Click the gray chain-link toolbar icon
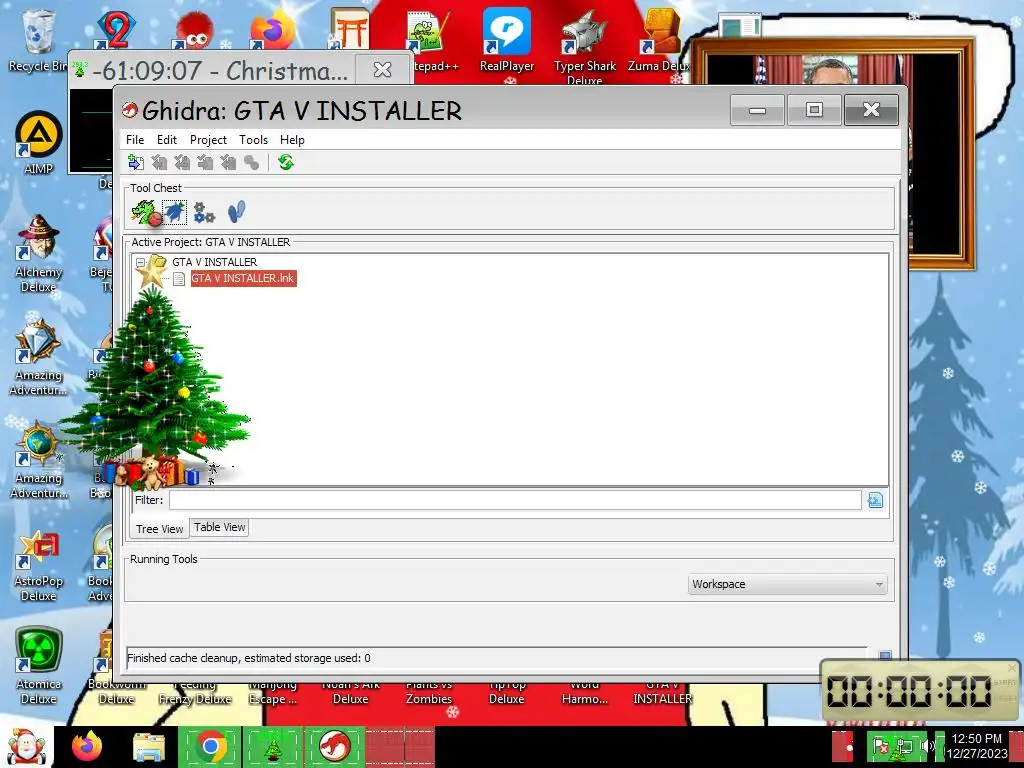The image size is (1024, 768). pos(251,162)
